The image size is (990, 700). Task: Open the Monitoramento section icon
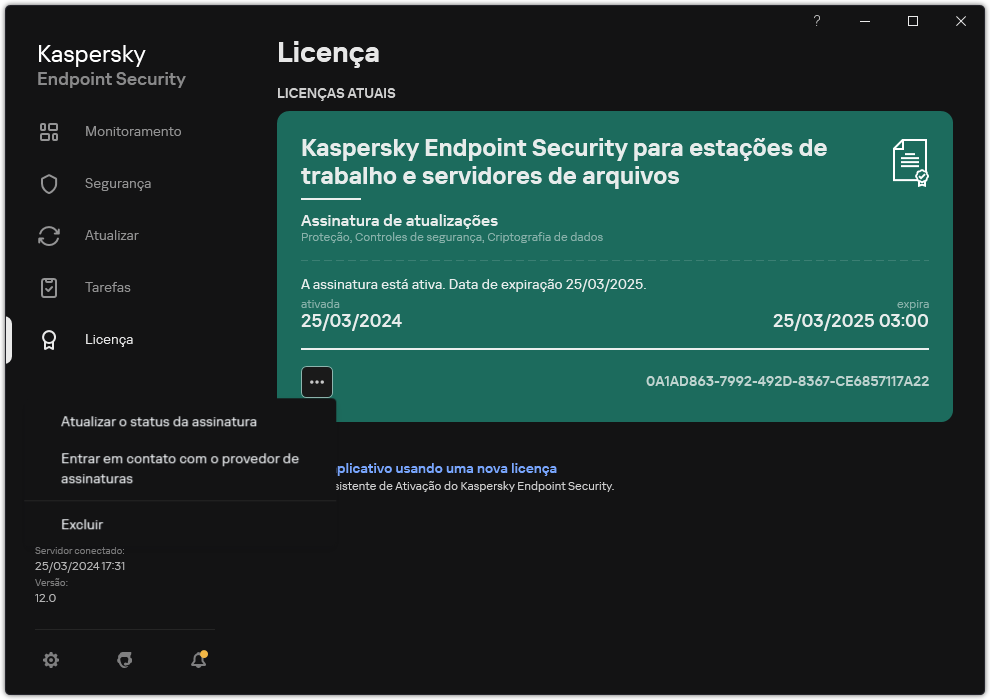(49, 131)
